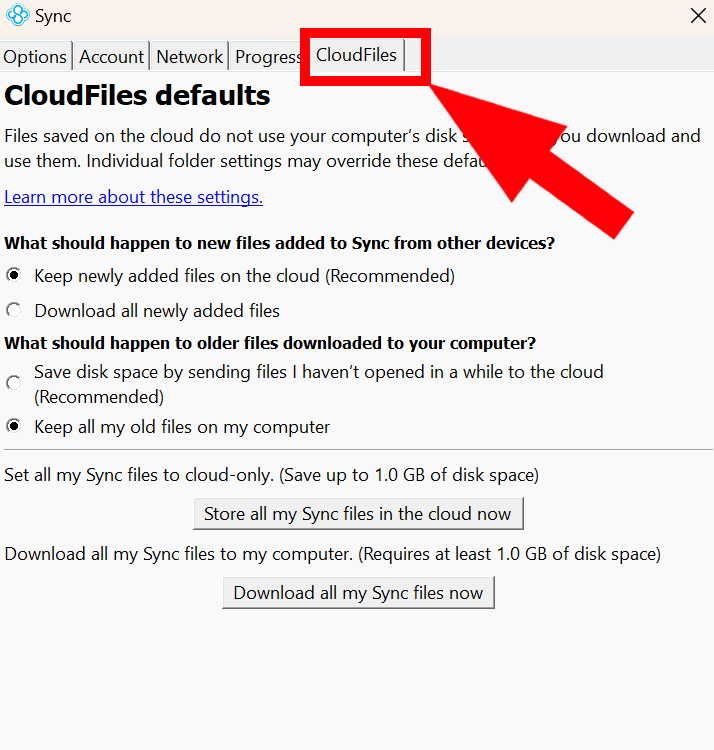The height and width of the screenshot is (750, 714).
Task: Click Download all my Sync files now button
Action: click(x=358, y=593)
